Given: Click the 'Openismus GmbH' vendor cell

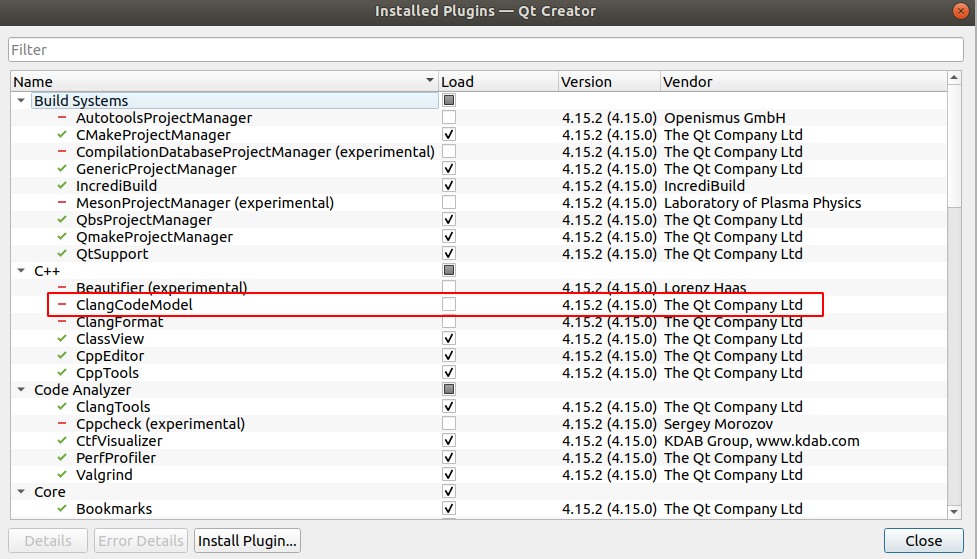Looking at the screenshot, I should (725, 118).
